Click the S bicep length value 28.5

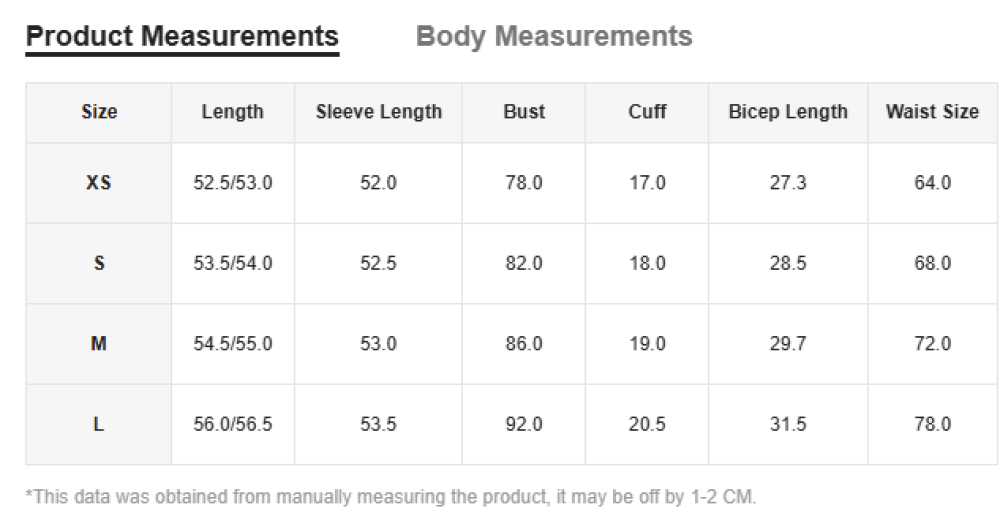(788, 264)
